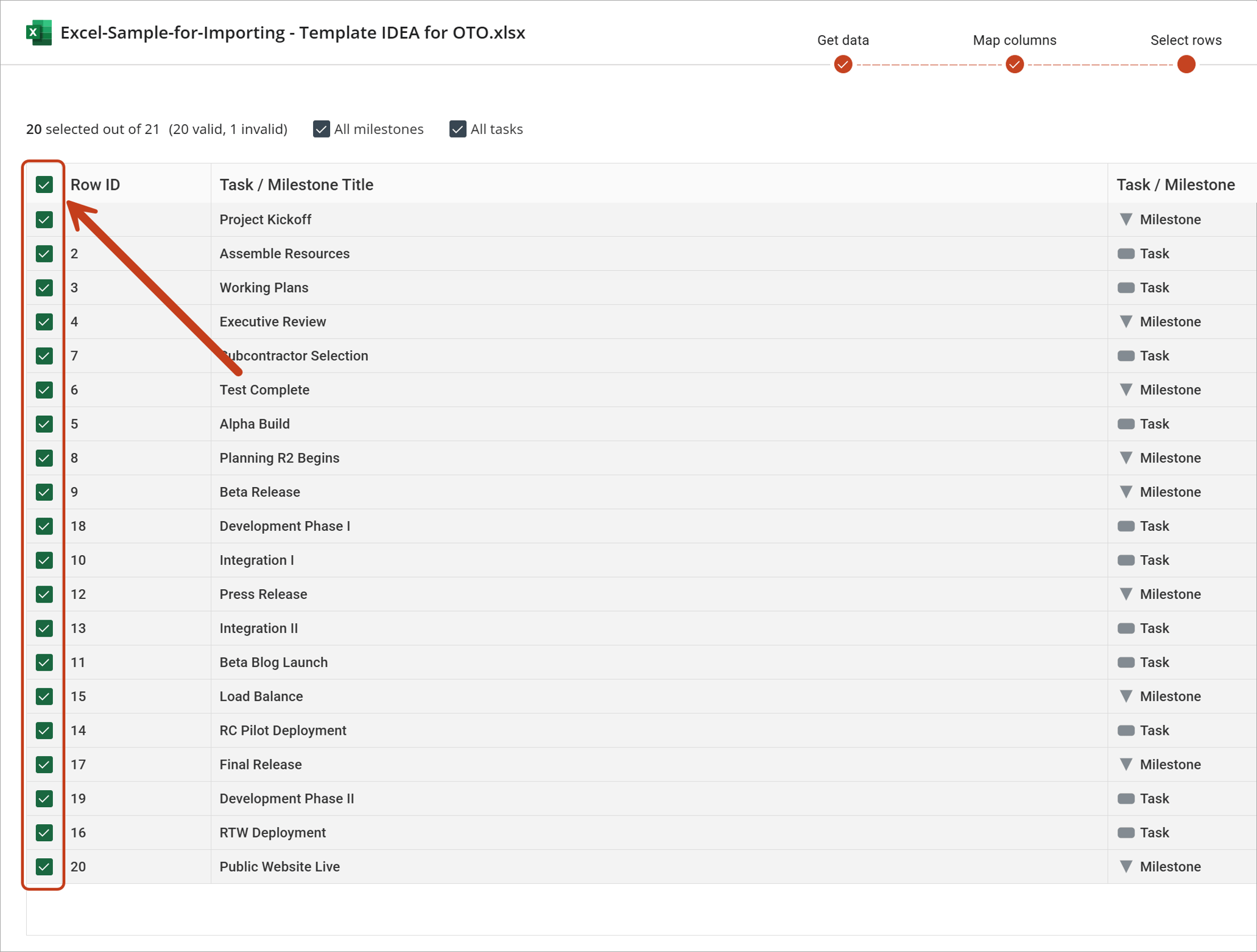Deselect the Project Kickoff row checkbox

(x=43, y=219)
